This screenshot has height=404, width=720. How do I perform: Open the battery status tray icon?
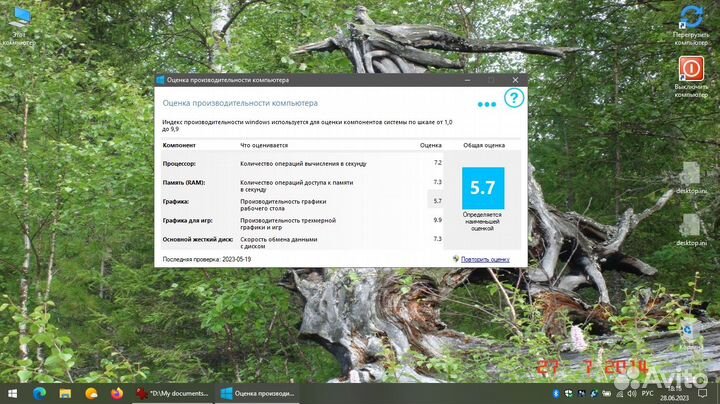607,393
